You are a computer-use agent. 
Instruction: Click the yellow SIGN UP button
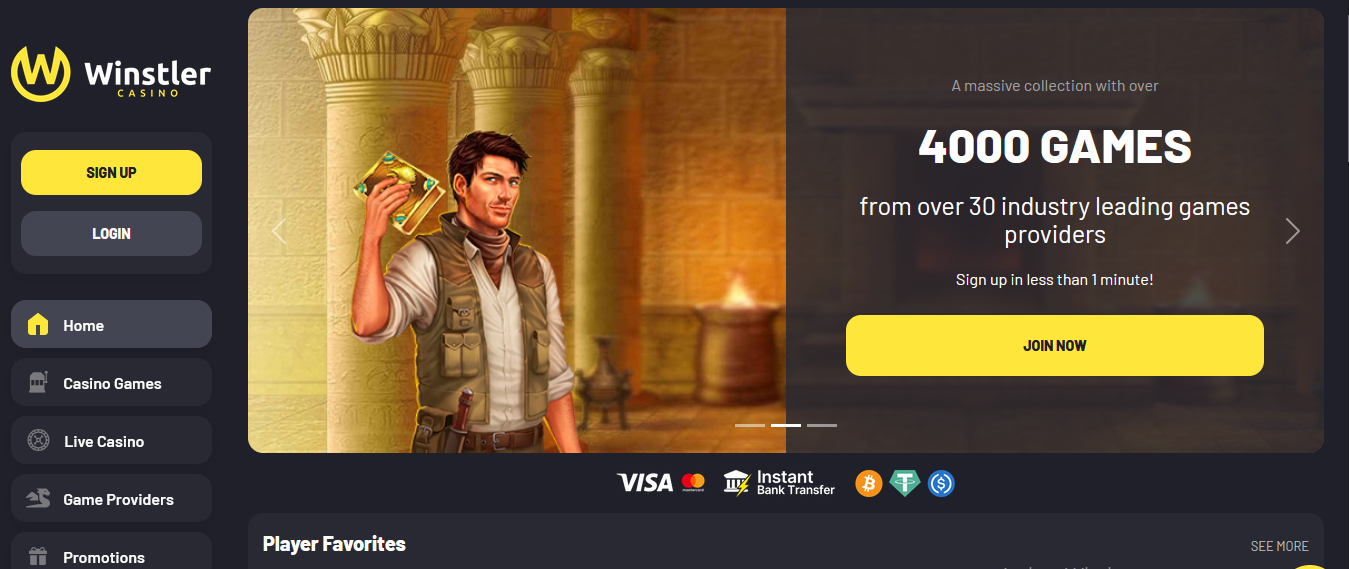(111, 172)
